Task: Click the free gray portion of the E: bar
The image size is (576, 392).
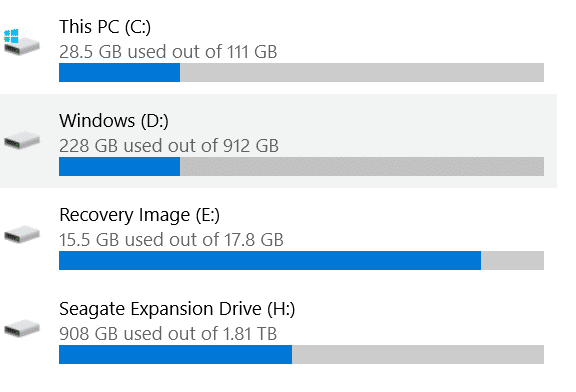Action: 512,260
